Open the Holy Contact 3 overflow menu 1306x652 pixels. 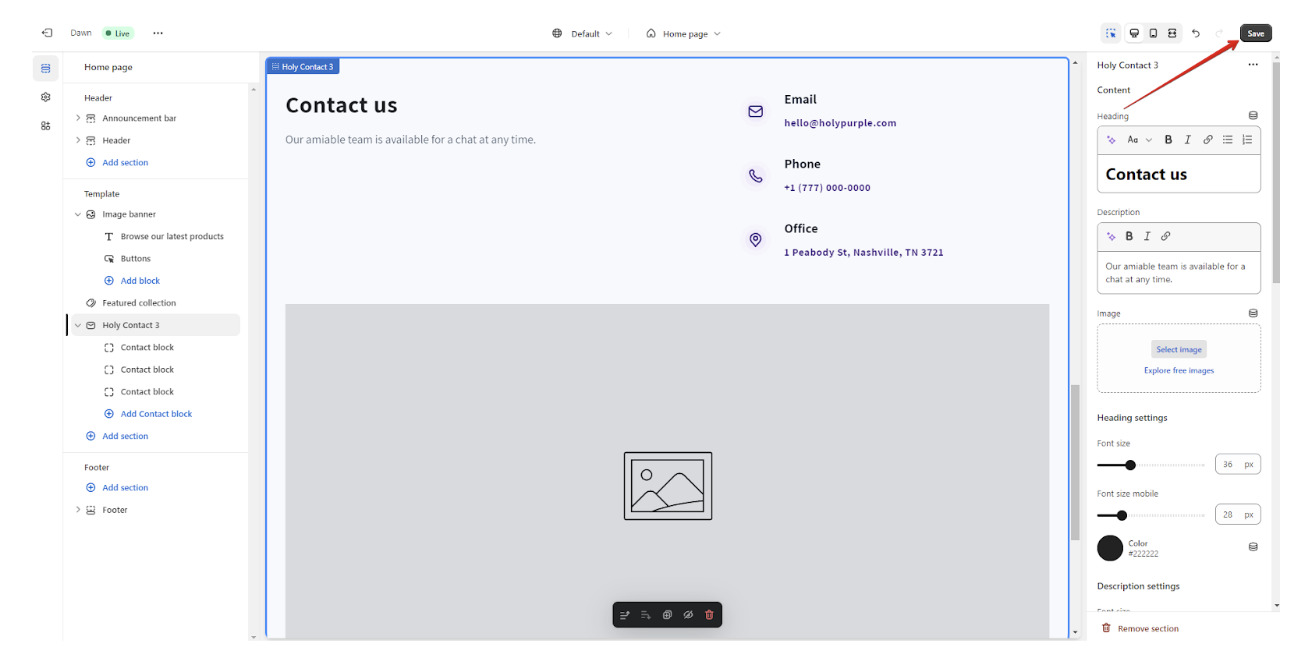[x=1253, y=64]
